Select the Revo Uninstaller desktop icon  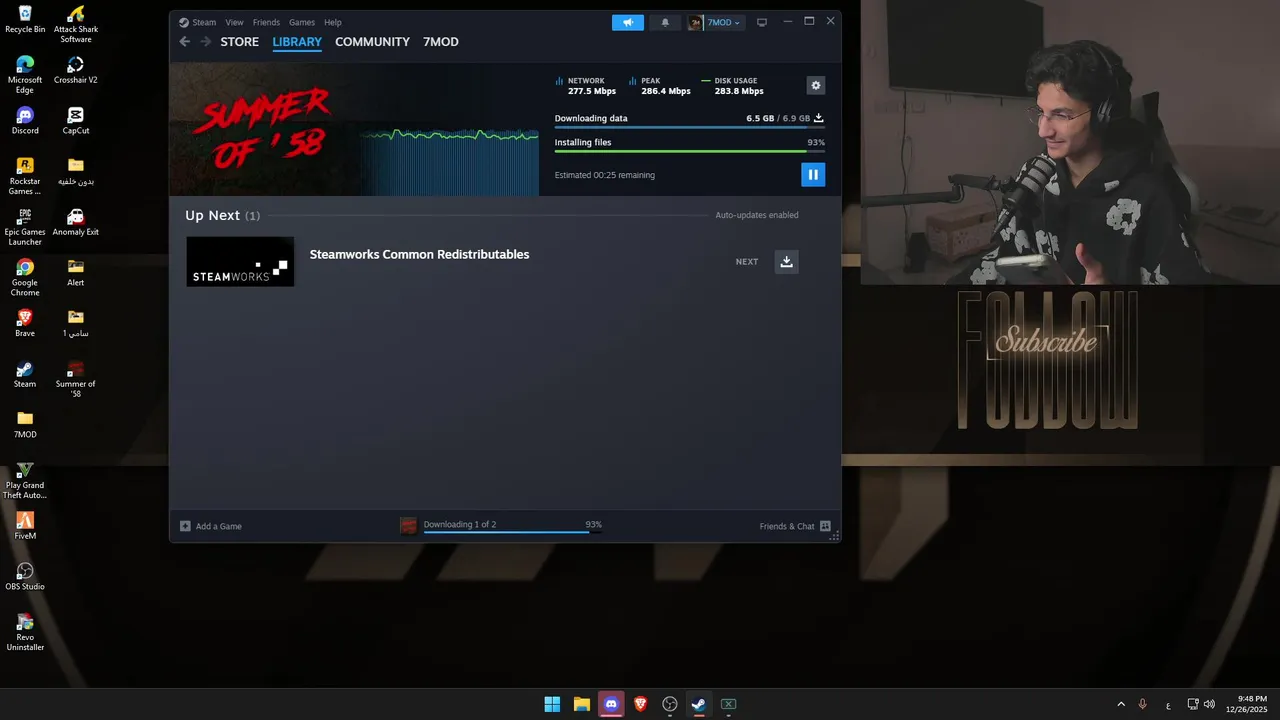pos(25,632)
